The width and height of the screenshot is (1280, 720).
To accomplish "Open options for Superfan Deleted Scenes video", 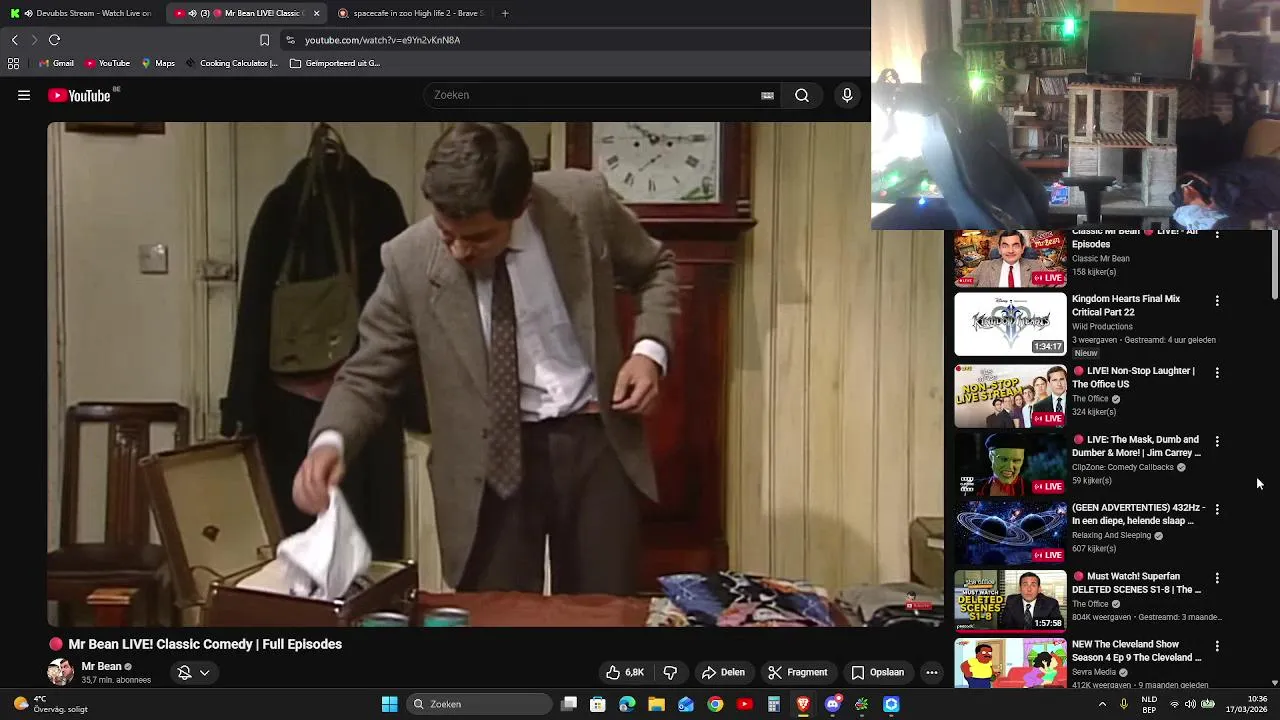I will coord(1217,578).
